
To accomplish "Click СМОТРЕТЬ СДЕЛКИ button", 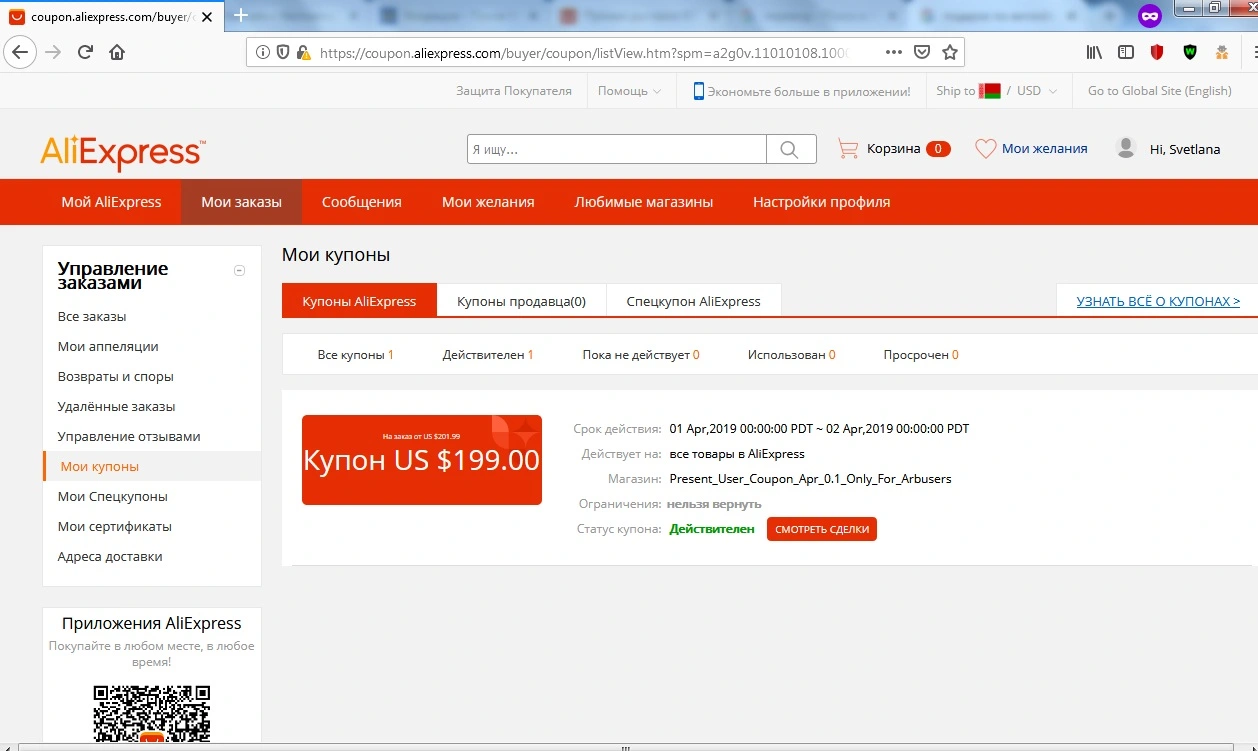I will tap(822, 529).
